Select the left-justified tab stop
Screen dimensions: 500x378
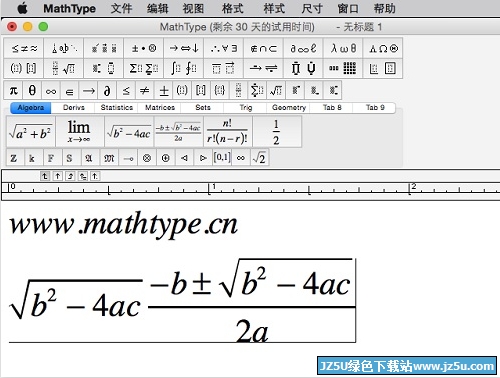point(45,176)
